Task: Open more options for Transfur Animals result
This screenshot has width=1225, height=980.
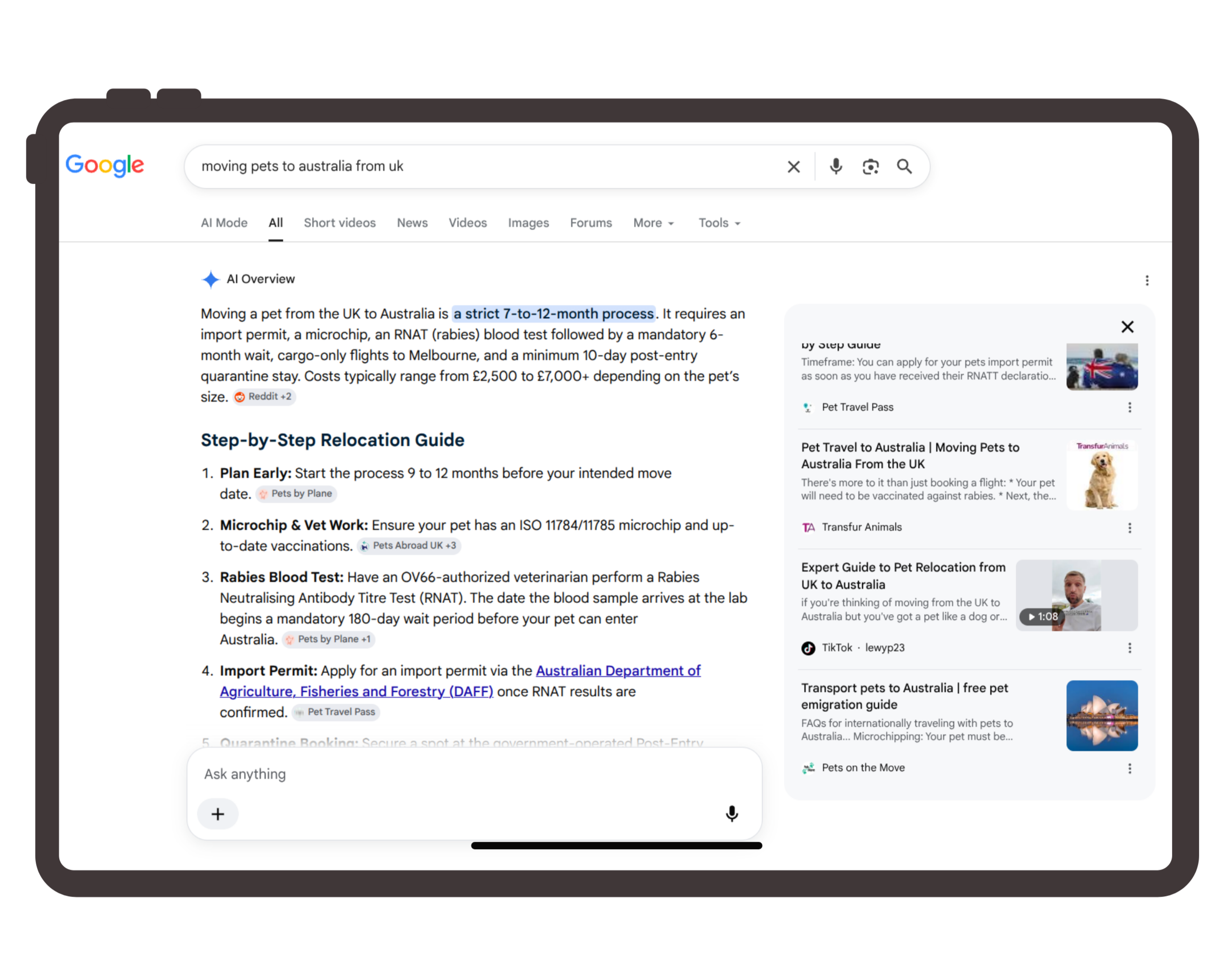Action: pos(1129,528)
